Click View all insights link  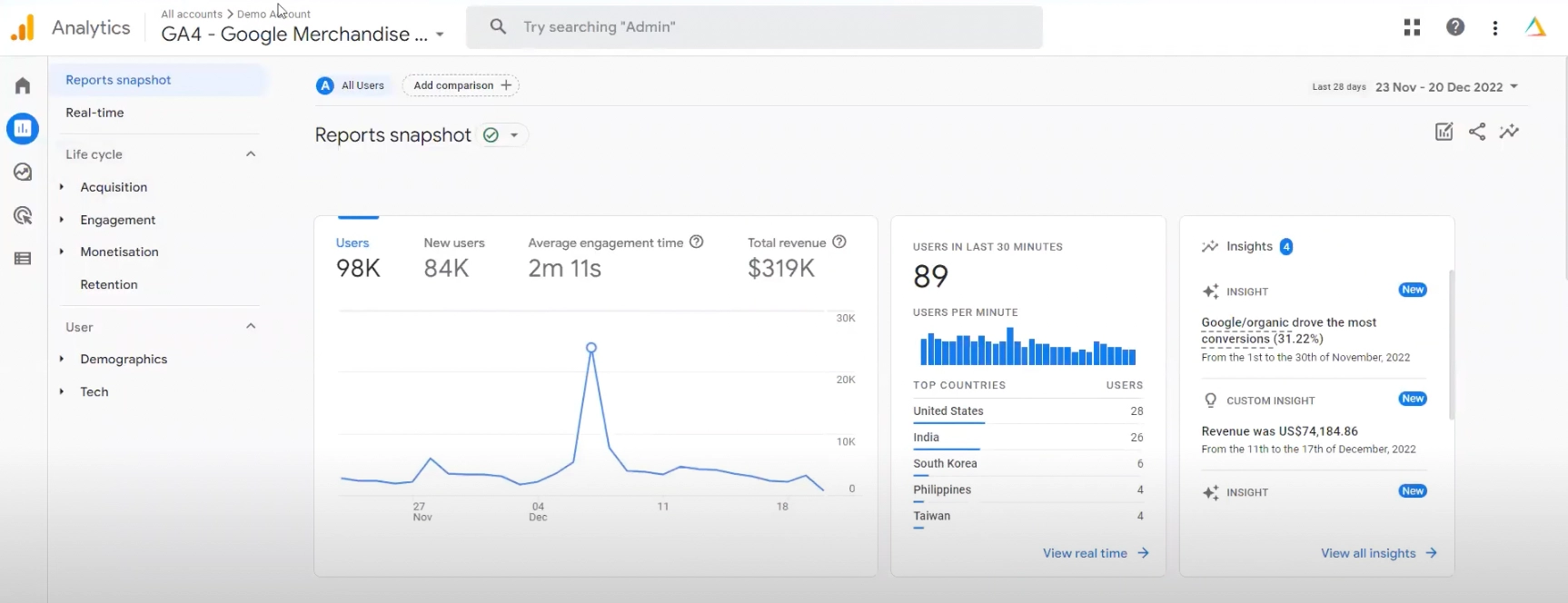(x=1379, y=553)
